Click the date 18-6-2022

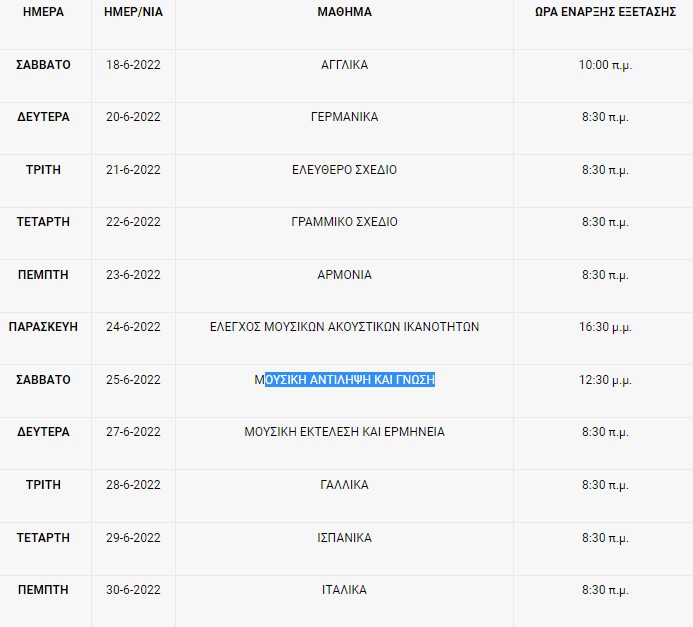133,65
